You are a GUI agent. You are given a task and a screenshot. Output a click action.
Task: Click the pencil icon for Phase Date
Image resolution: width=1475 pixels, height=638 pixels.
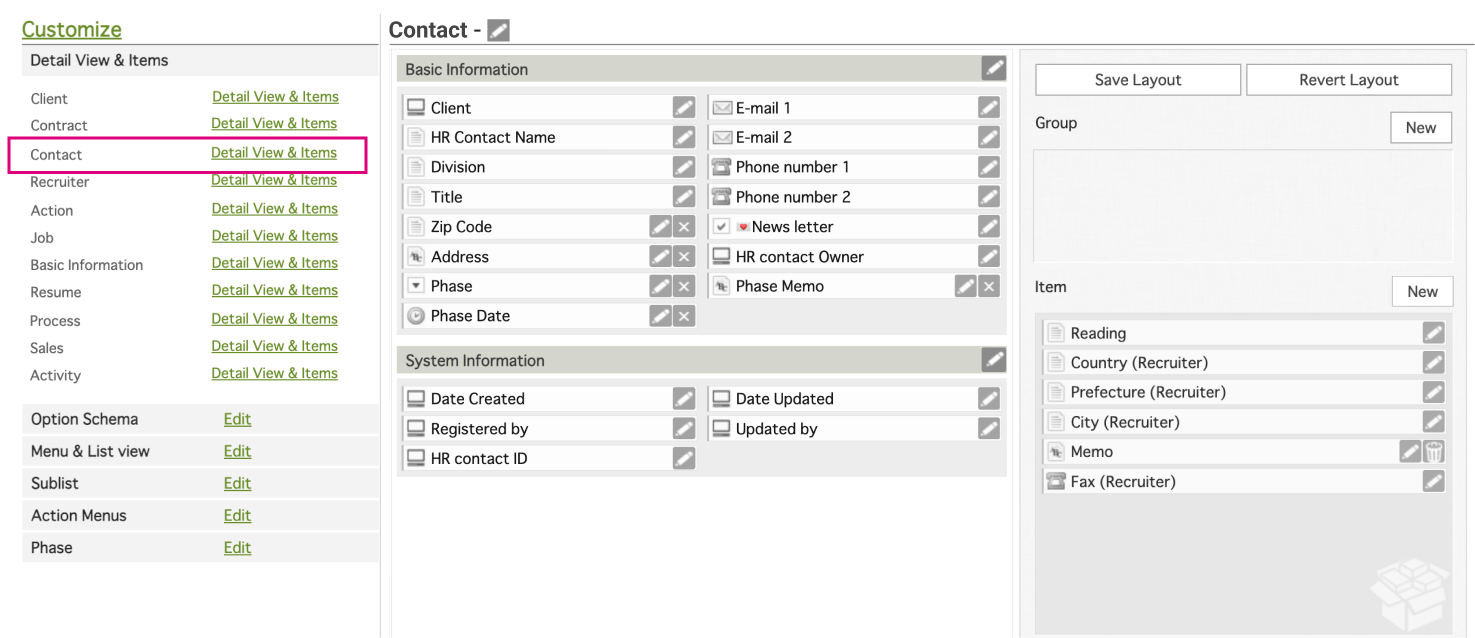[660, 316]
